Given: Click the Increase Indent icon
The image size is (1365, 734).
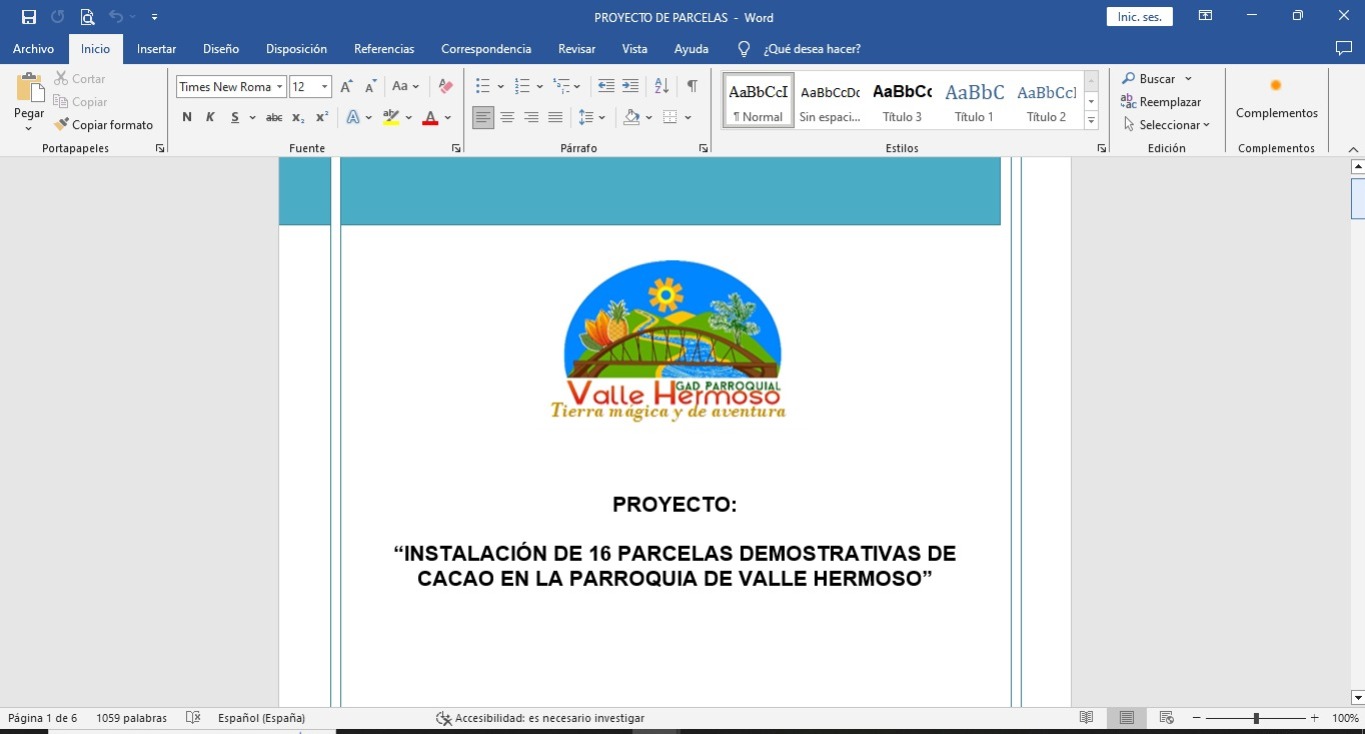Looking at the screenshot, I should click(x=630, y=87).
